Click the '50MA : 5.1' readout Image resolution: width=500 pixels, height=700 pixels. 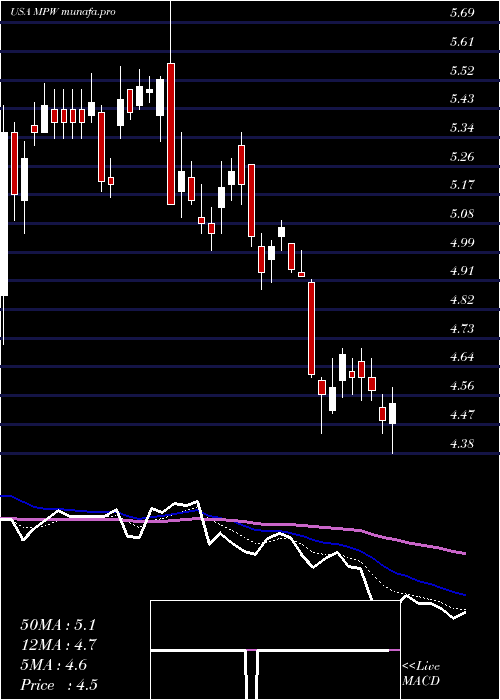pyautogui.click(x=58, y=625)
